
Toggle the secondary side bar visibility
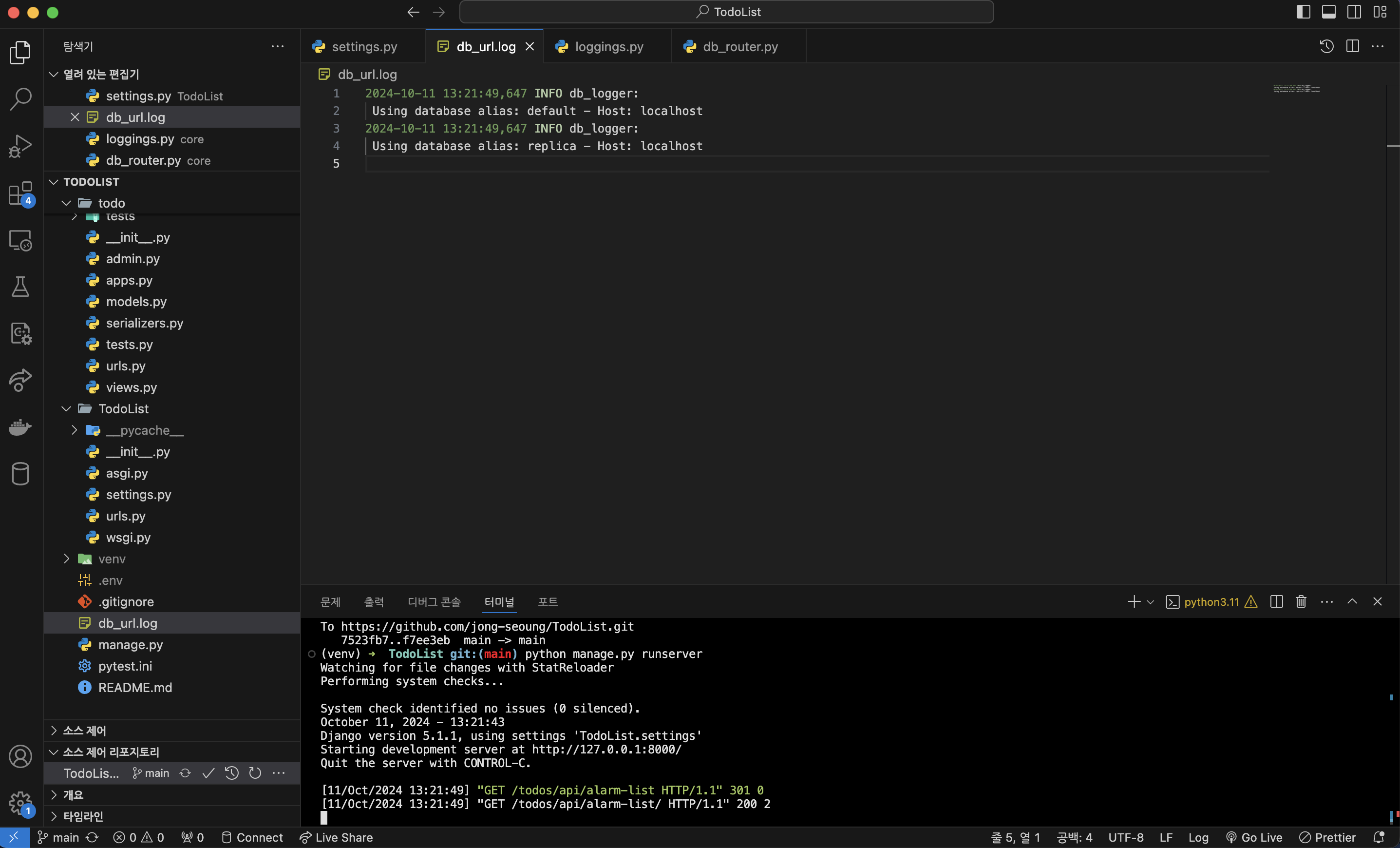click(1353, 12)
